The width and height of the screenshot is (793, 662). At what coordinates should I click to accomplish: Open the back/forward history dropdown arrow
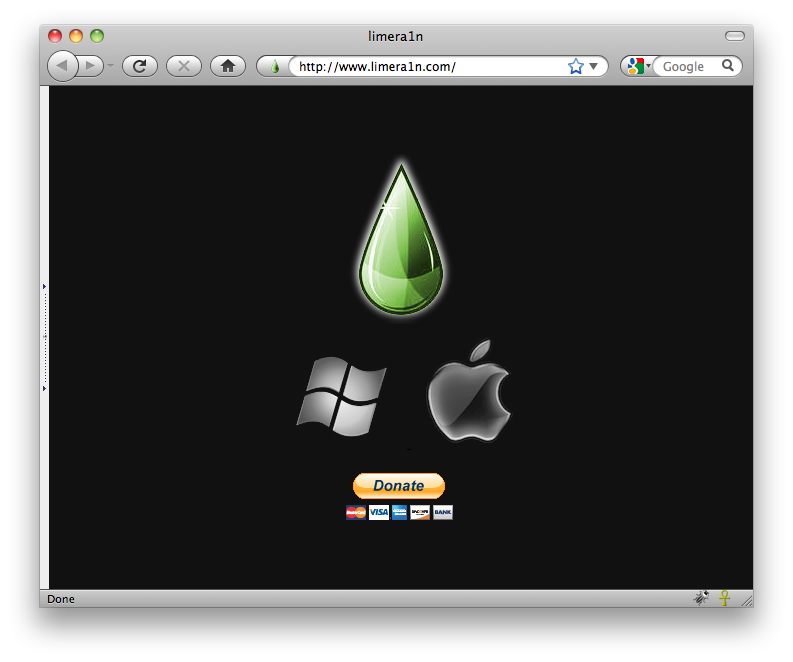point(111,66)
